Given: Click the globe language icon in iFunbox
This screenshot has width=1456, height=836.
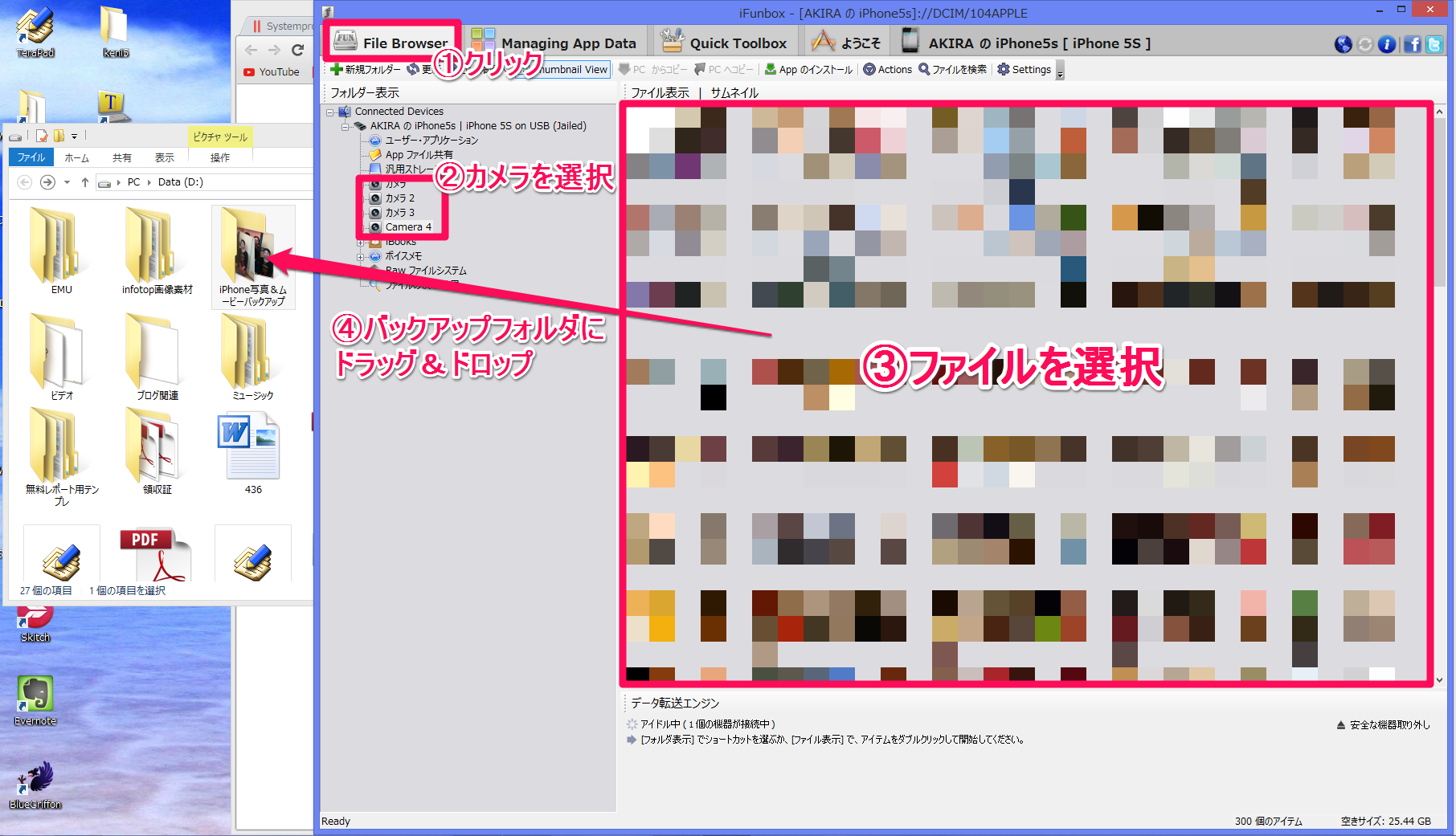Looking at the screenshot, I should point(1343,44).
